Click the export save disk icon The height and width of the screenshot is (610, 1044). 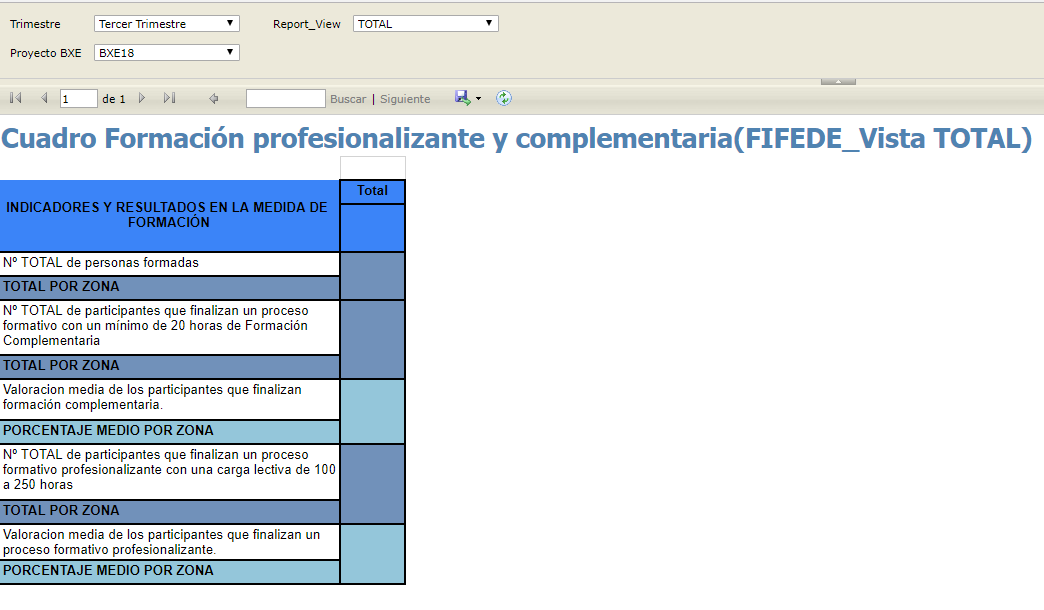462,98
